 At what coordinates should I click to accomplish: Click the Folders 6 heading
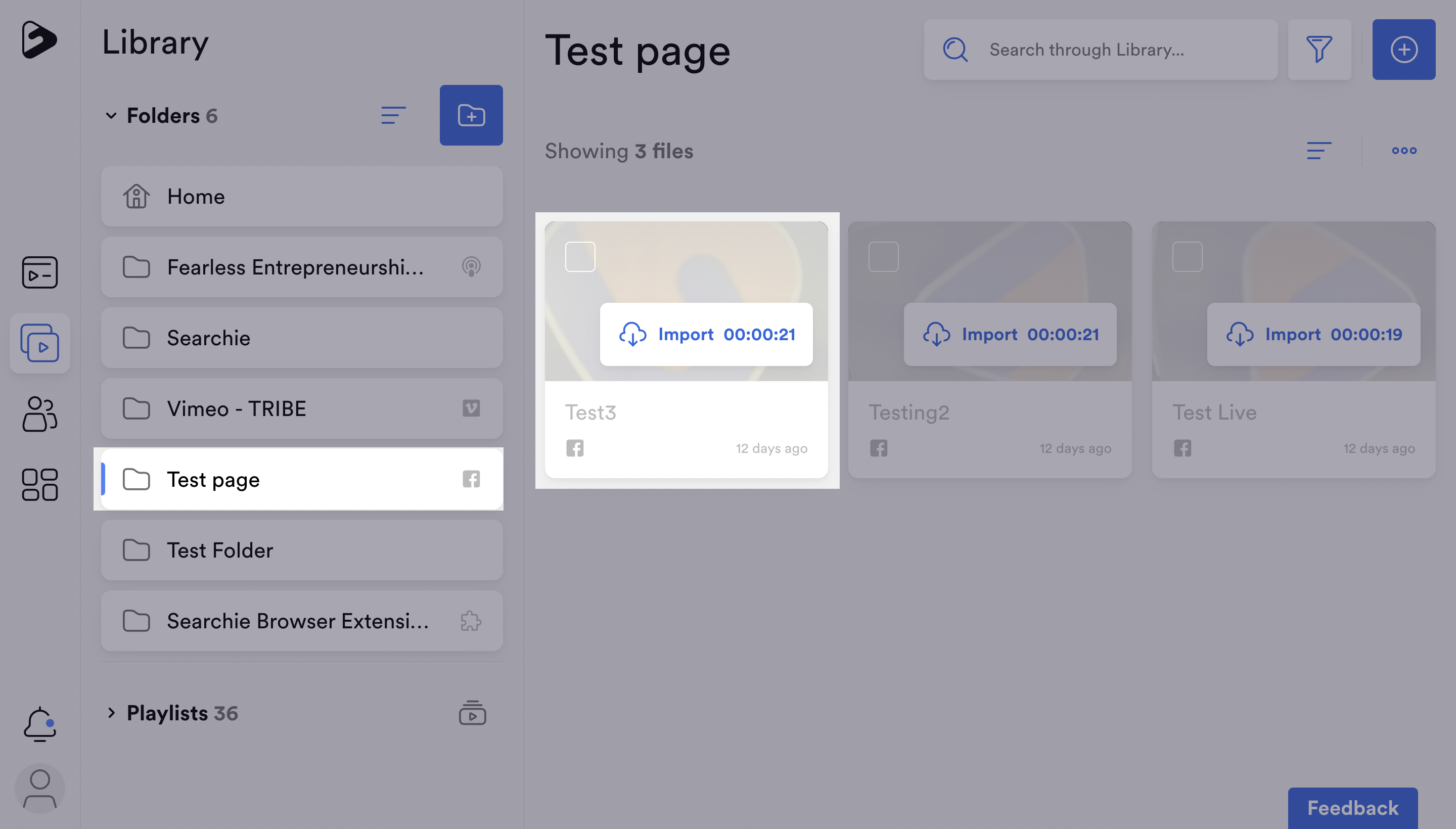172,116
